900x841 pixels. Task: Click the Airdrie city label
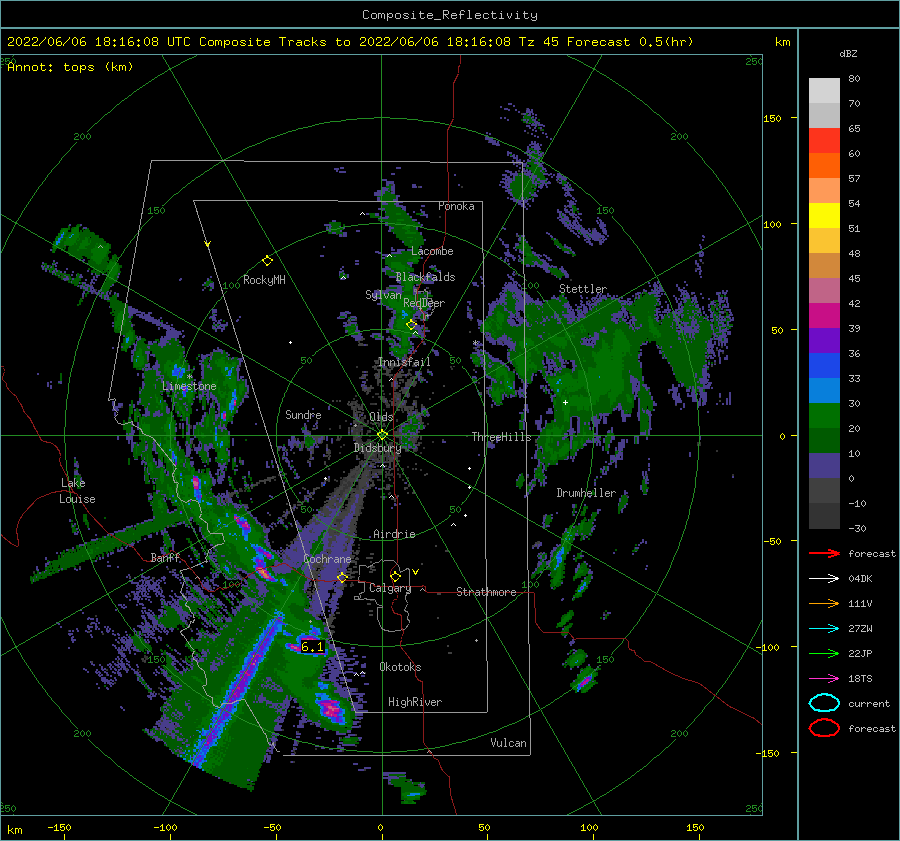(x=394, y=534)
